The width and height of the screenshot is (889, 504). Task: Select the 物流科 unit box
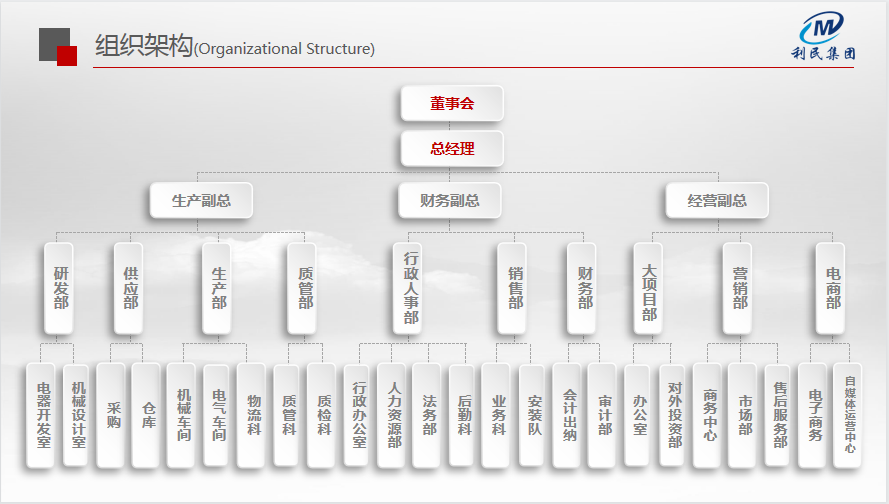(x=253, y=414)
